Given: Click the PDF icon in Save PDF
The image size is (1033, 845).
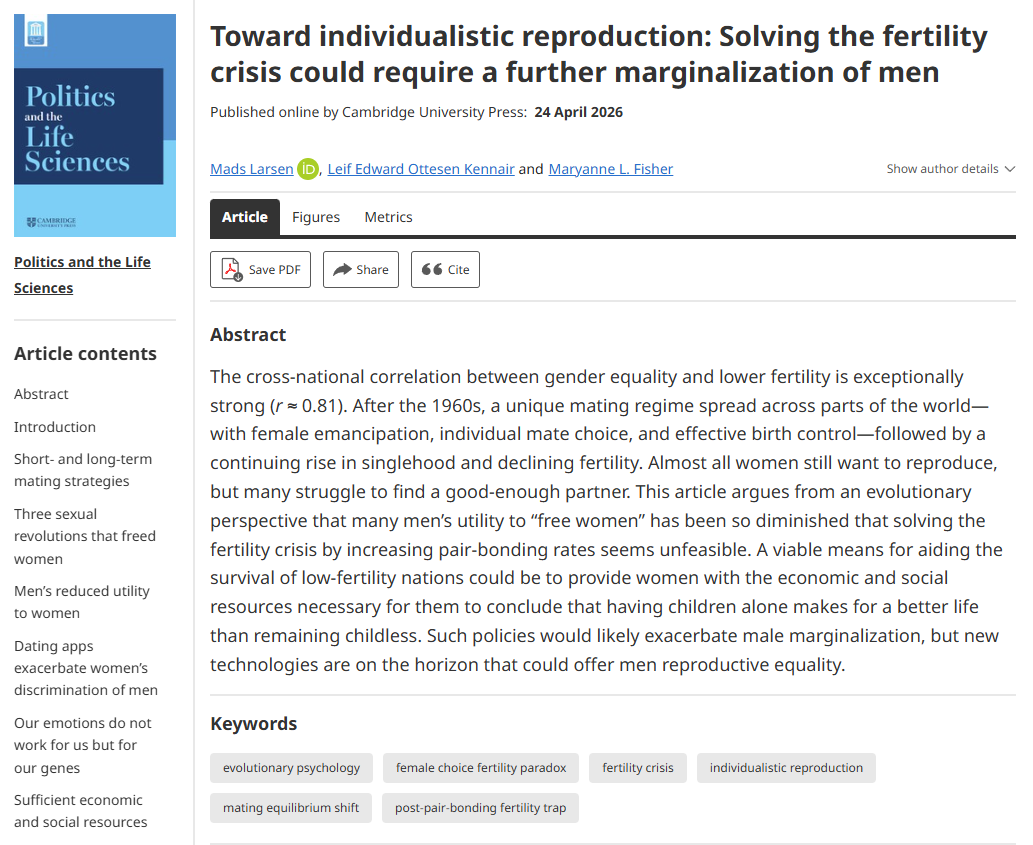Looking at the screenshot, I should pos(231,269).
